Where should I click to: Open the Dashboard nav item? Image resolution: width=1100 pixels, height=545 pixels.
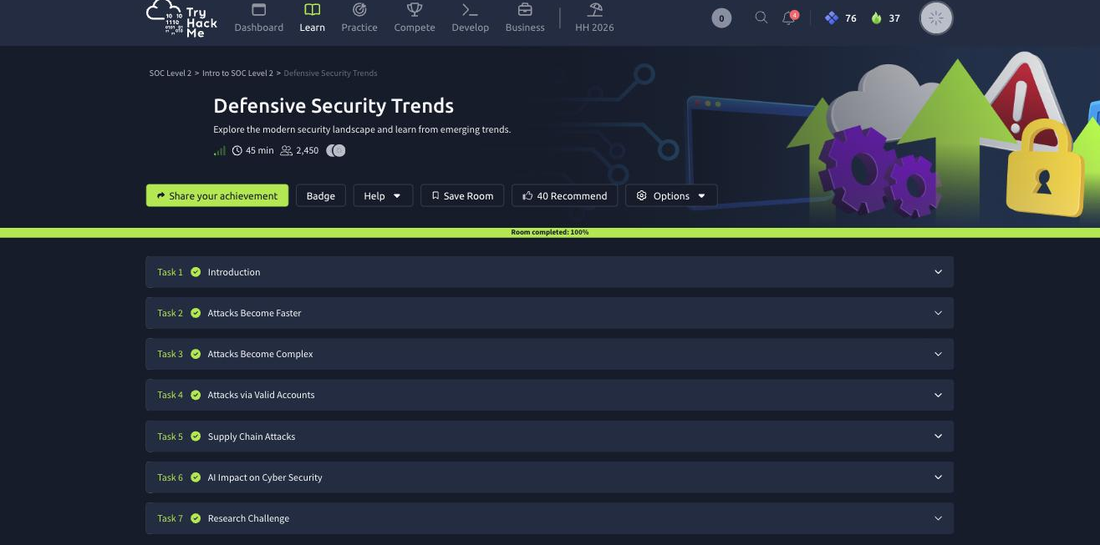pos(259,18)
